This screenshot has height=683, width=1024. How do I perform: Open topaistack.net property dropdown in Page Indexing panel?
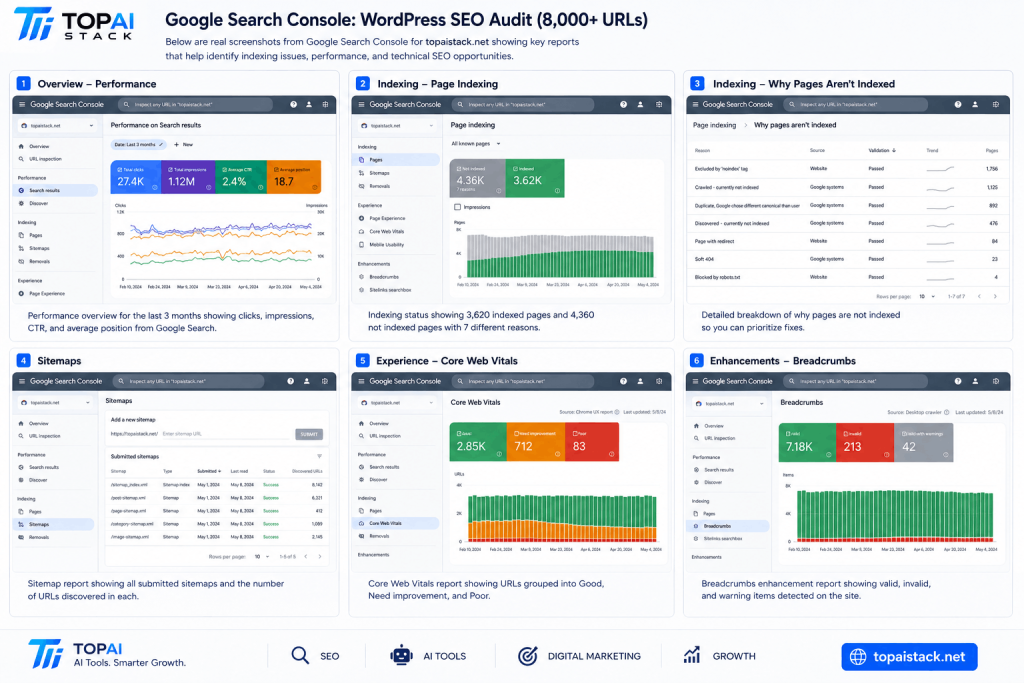pos(397,125)
